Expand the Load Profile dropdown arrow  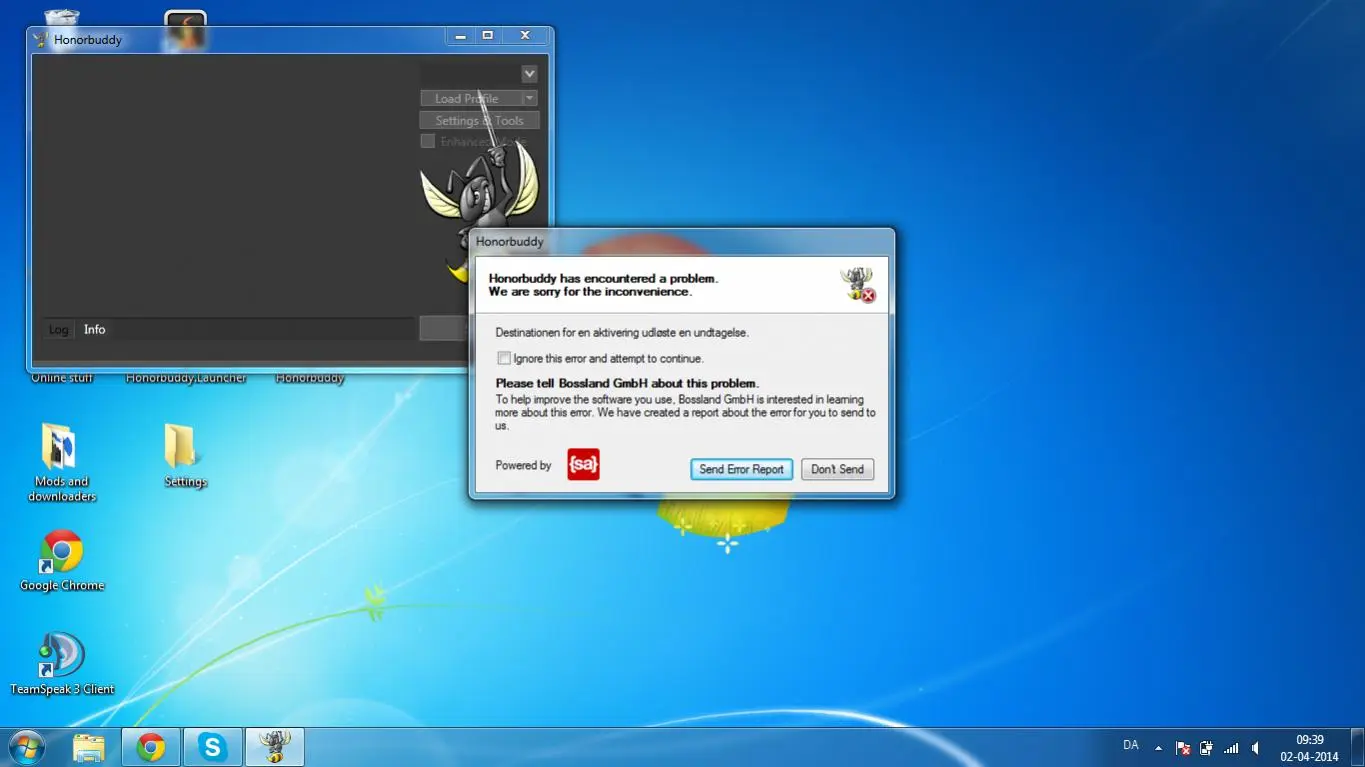pos(530,98)
